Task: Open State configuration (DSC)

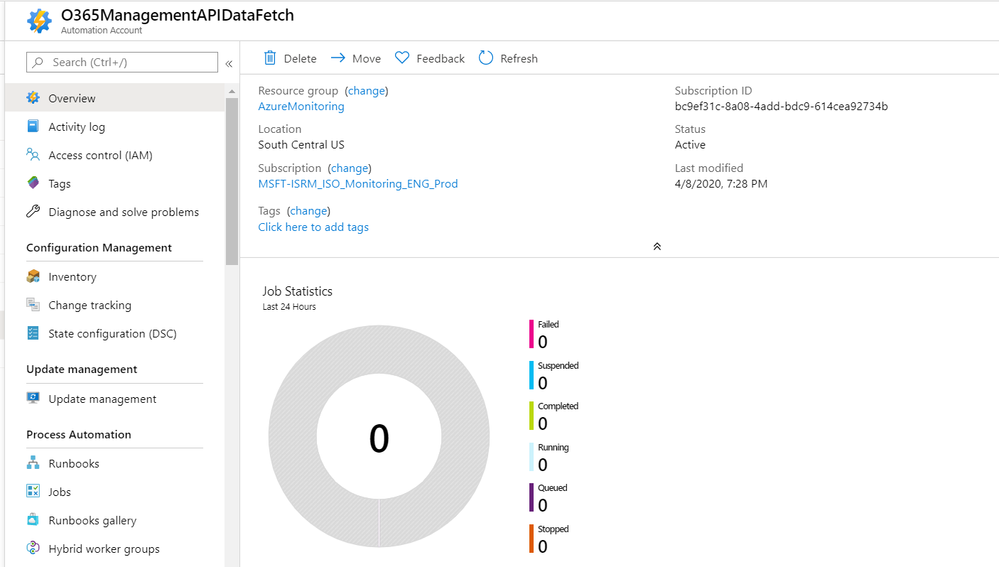Action: click(115, 334)
